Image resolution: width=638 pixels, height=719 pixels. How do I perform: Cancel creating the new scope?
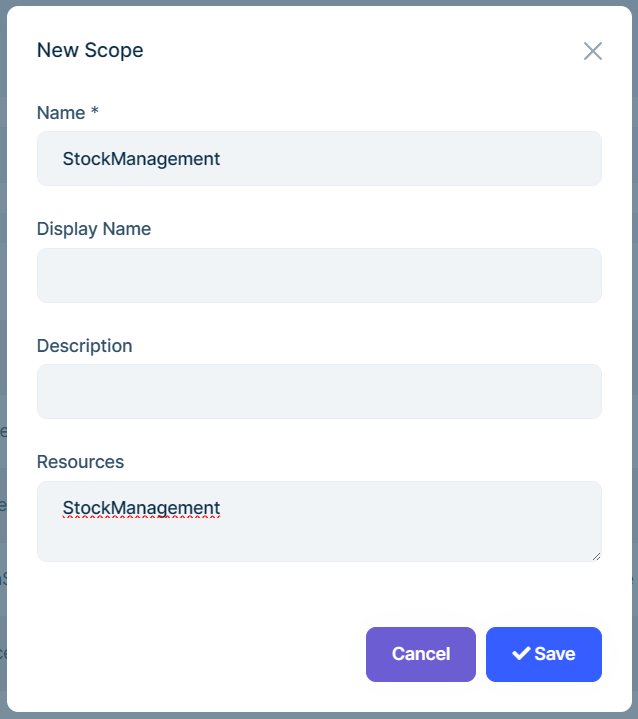(420, 654)
